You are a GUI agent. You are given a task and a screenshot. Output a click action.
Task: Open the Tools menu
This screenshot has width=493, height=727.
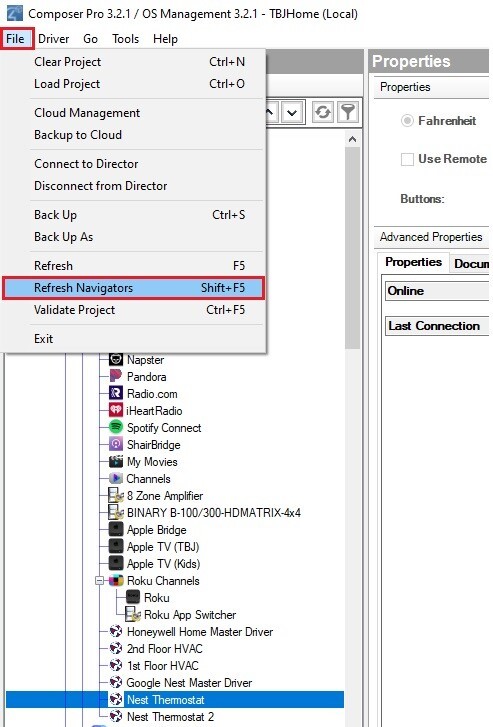[125, 39]
